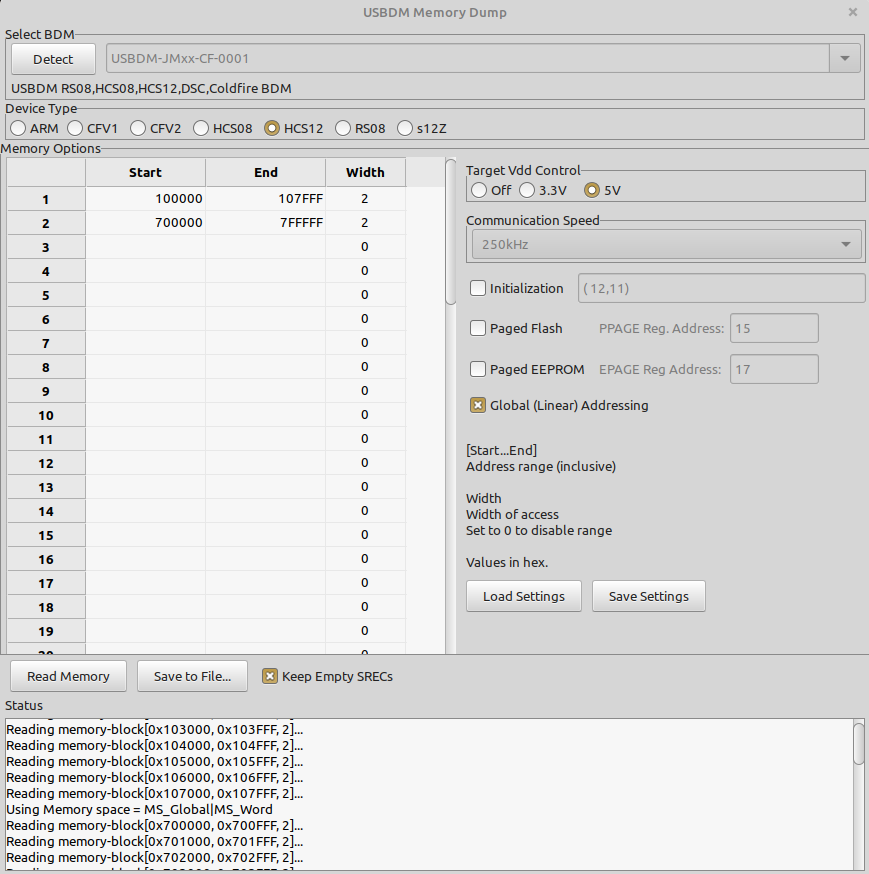This screenshot has width=869, height=874.
Task: Turn Target Vdd Off
Action: tap(478, 190)
